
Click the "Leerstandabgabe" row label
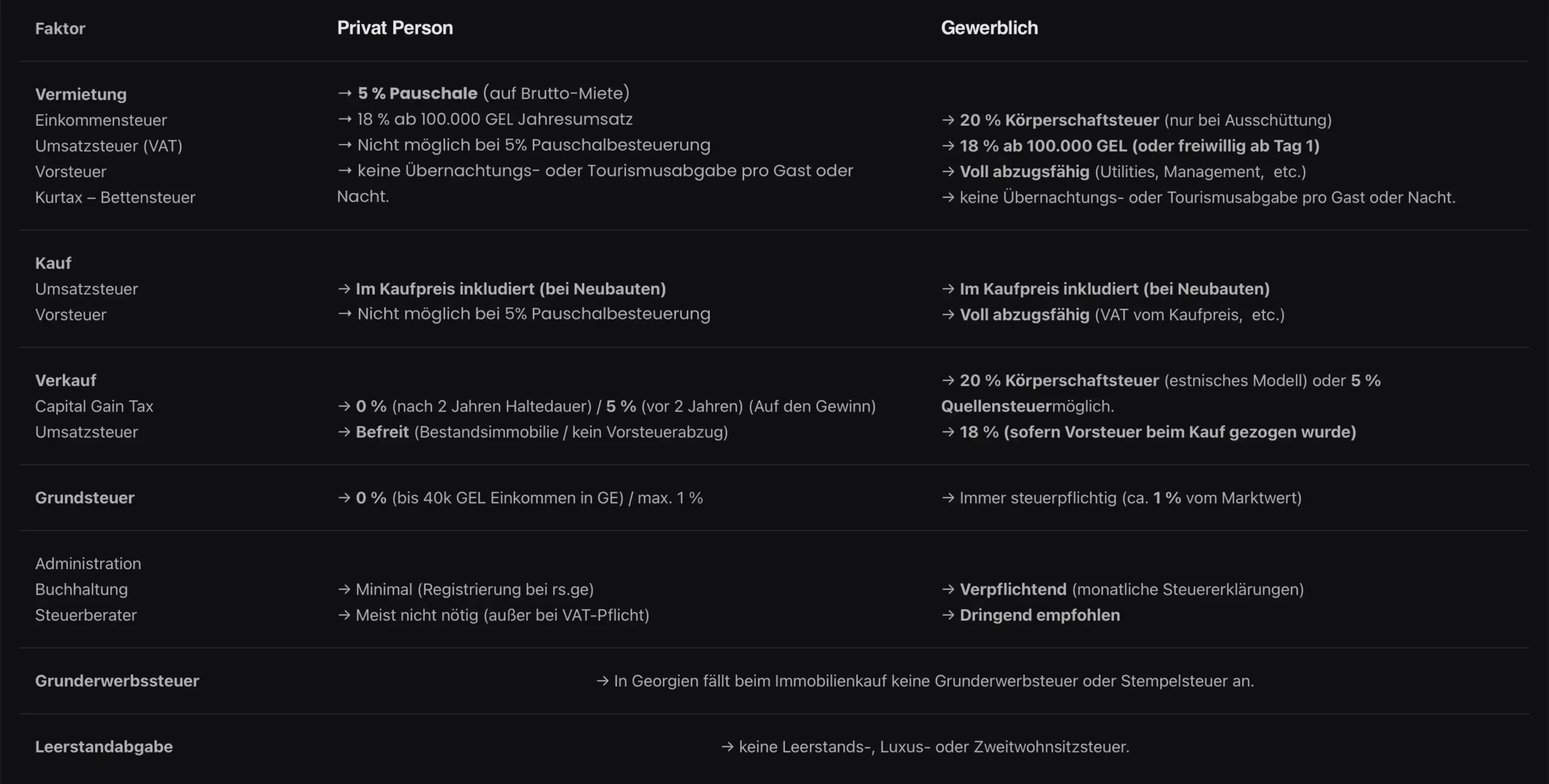pos(103,747)
